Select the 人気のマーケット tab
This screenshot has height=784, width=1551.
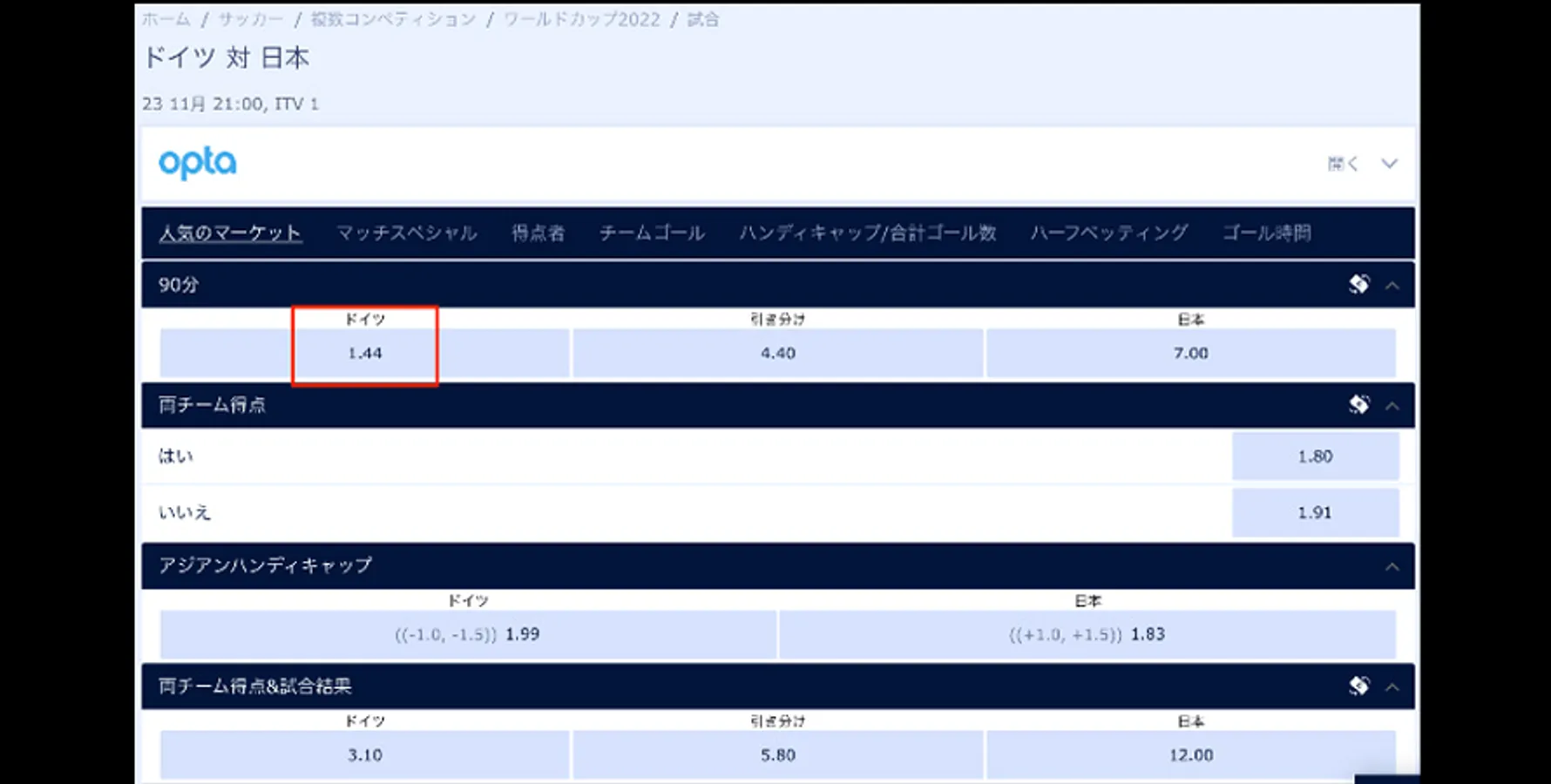pos(230,233)
